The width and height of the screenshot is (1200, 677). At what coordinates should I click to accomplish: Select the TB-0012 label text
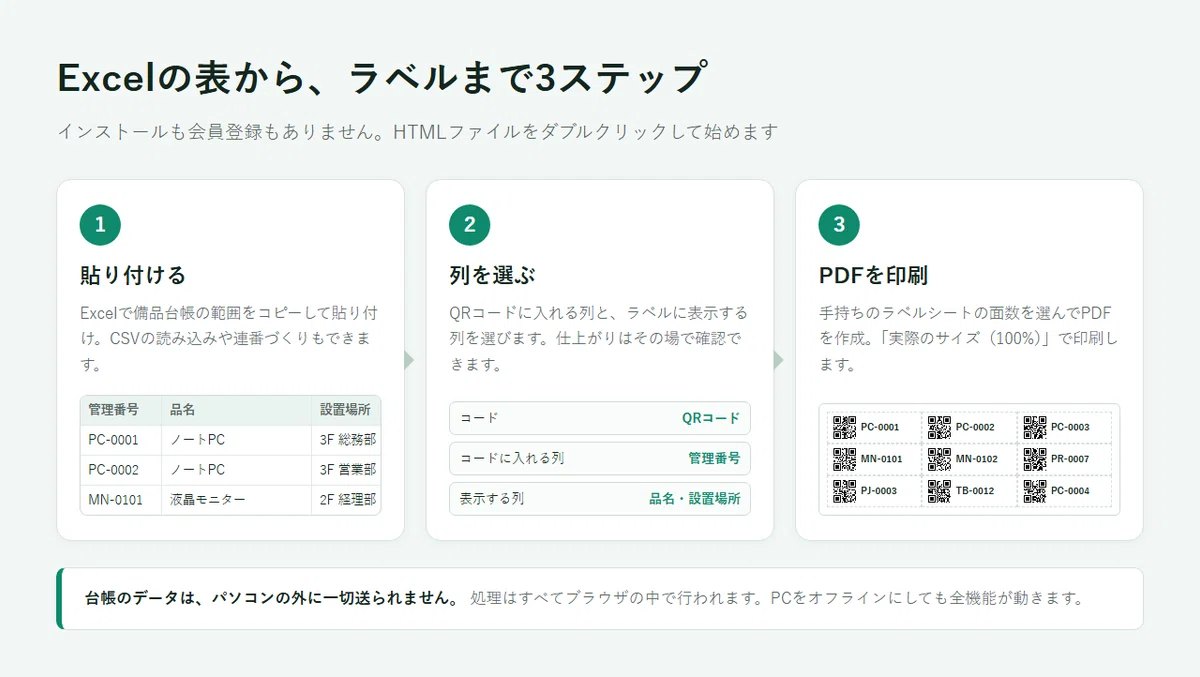pos(975,491)
